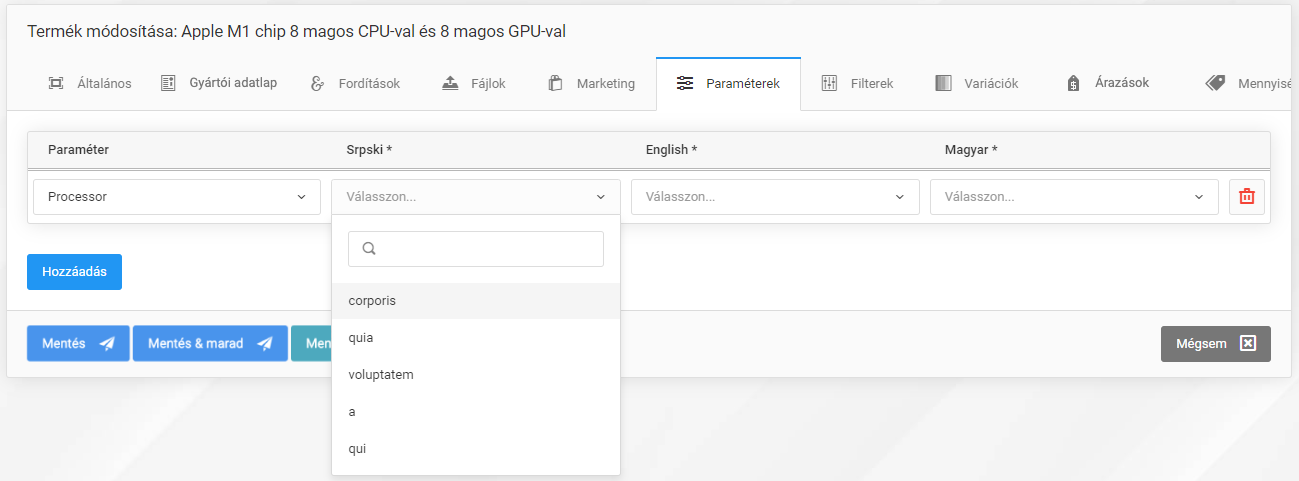Screen dimensions: 1299x481
Task: Delete parameter row with red trash icon
Action: 1247,197
